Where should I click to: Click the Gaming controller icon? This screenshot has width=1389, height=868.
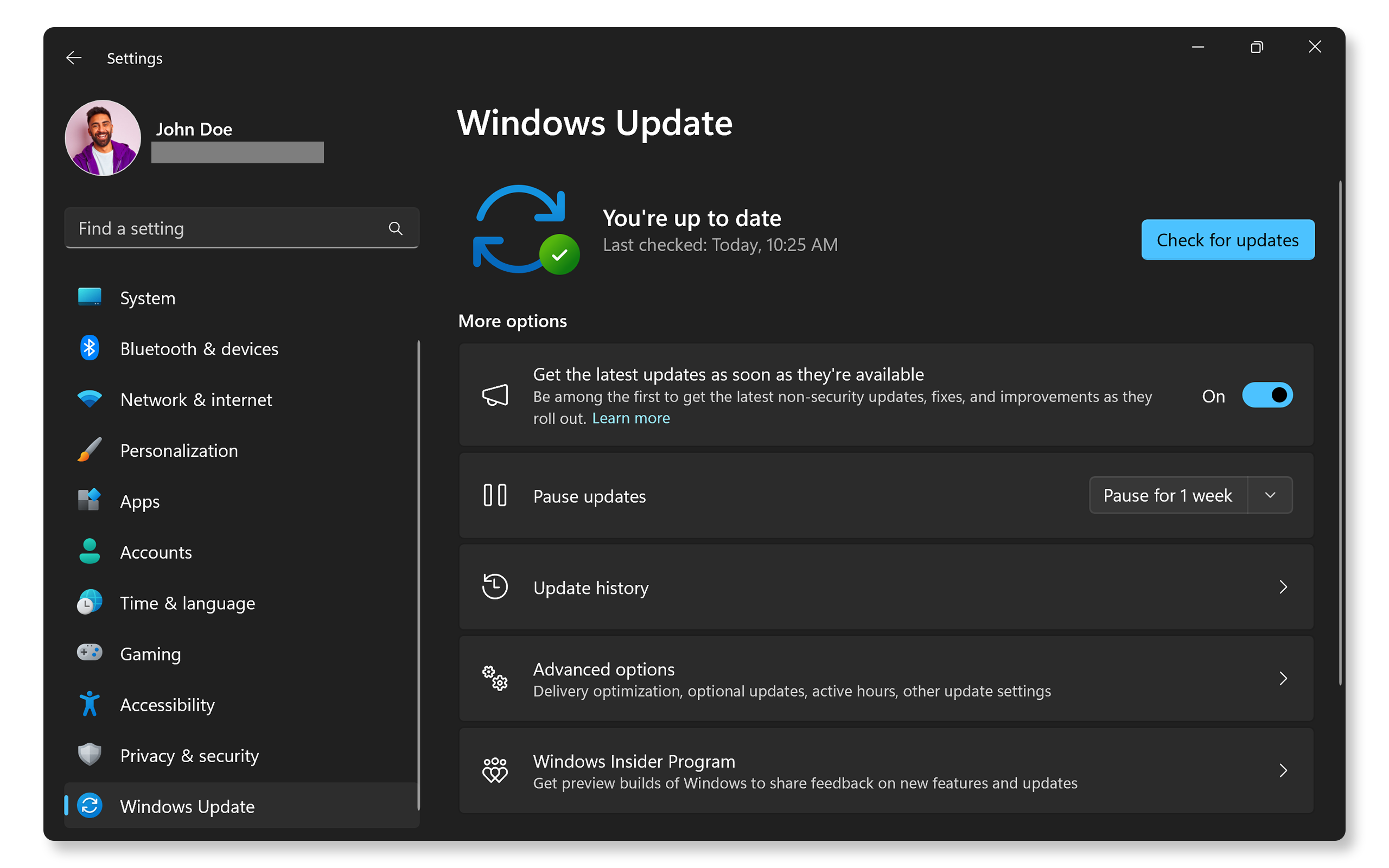click(90, 653)
